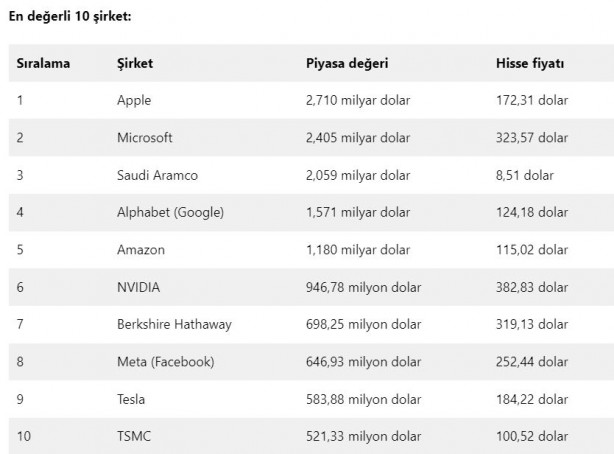Select NVIDIA's 946,78 milyon dolar value
The image size is (614, 454).
361,287
